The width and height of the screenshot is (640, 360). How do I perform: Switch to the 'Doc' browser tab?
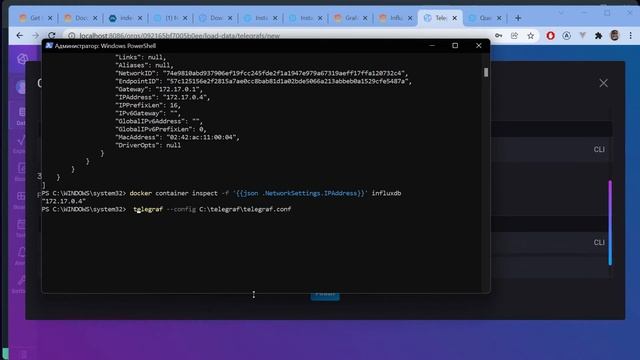81,18
